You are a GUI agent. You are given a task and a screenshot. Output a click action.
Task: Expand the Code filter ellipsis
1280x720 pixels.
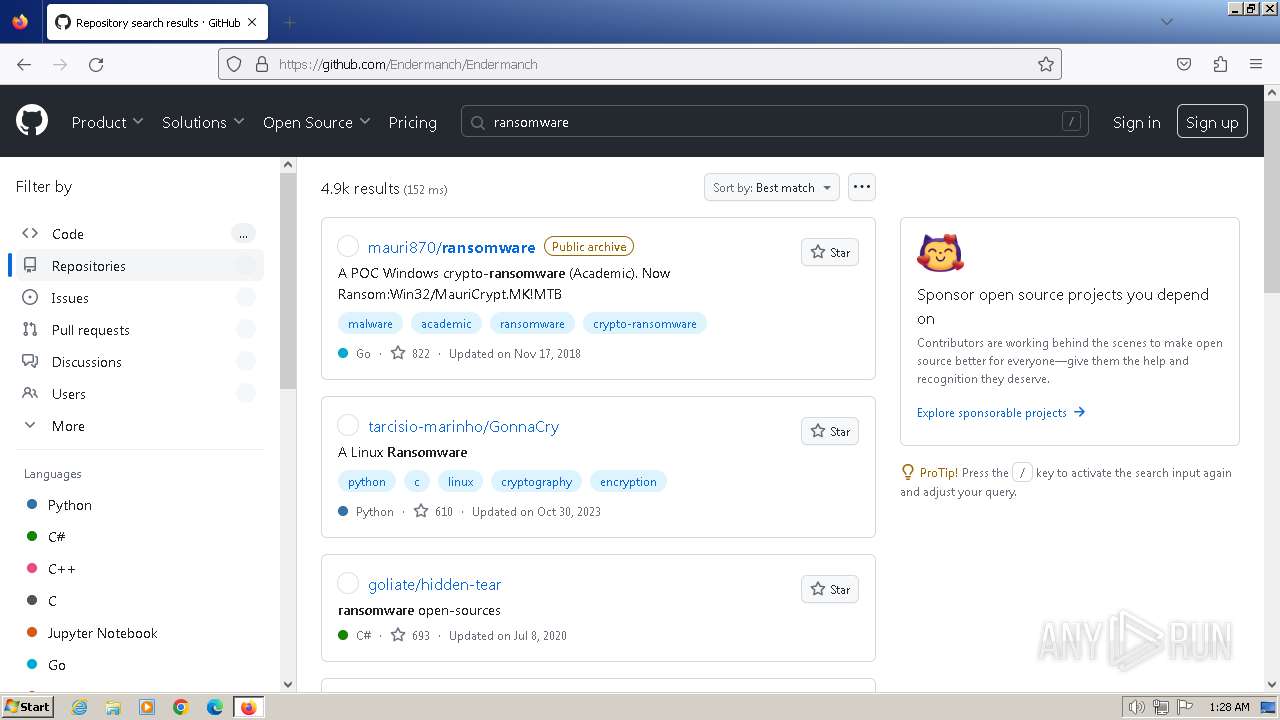click(243, 234)
